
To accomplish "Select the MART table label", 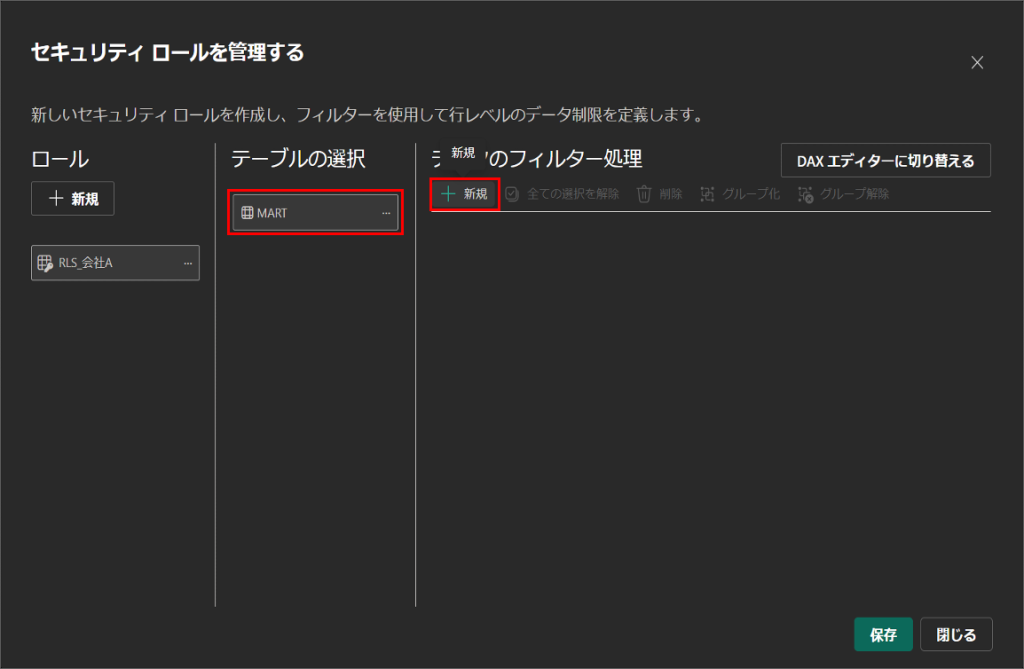I will (272, 213).
